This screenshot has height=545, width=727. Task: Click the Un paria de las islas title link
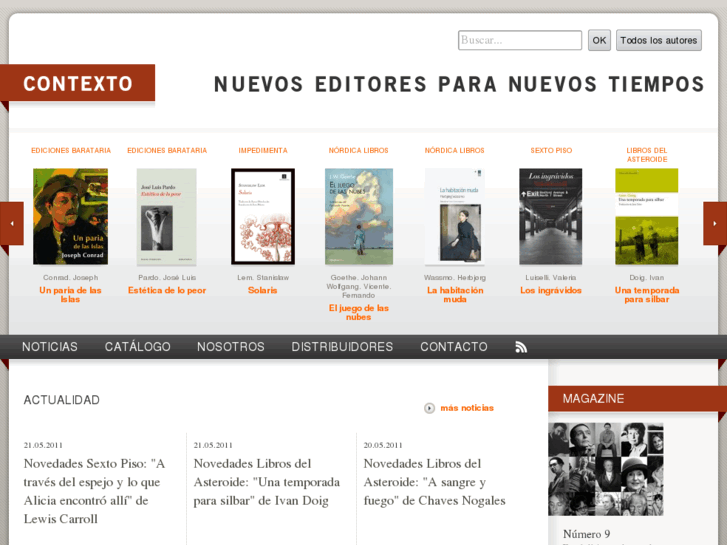point(70,295)
